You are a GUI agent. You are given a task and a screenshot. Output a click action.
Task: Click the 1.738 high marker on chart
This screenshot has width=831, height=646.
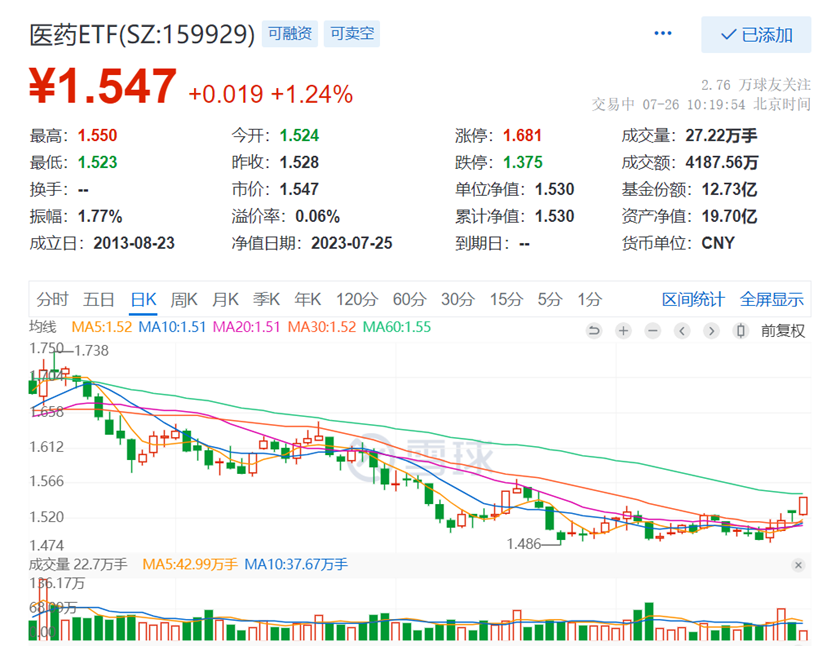(x=91, y=351)
